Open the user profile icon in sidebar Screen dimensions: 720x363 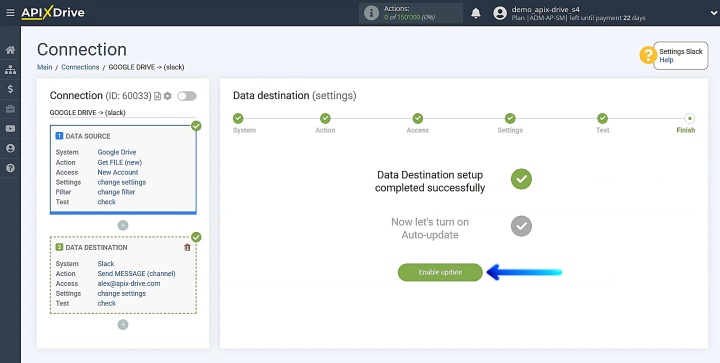coord(10,148)
